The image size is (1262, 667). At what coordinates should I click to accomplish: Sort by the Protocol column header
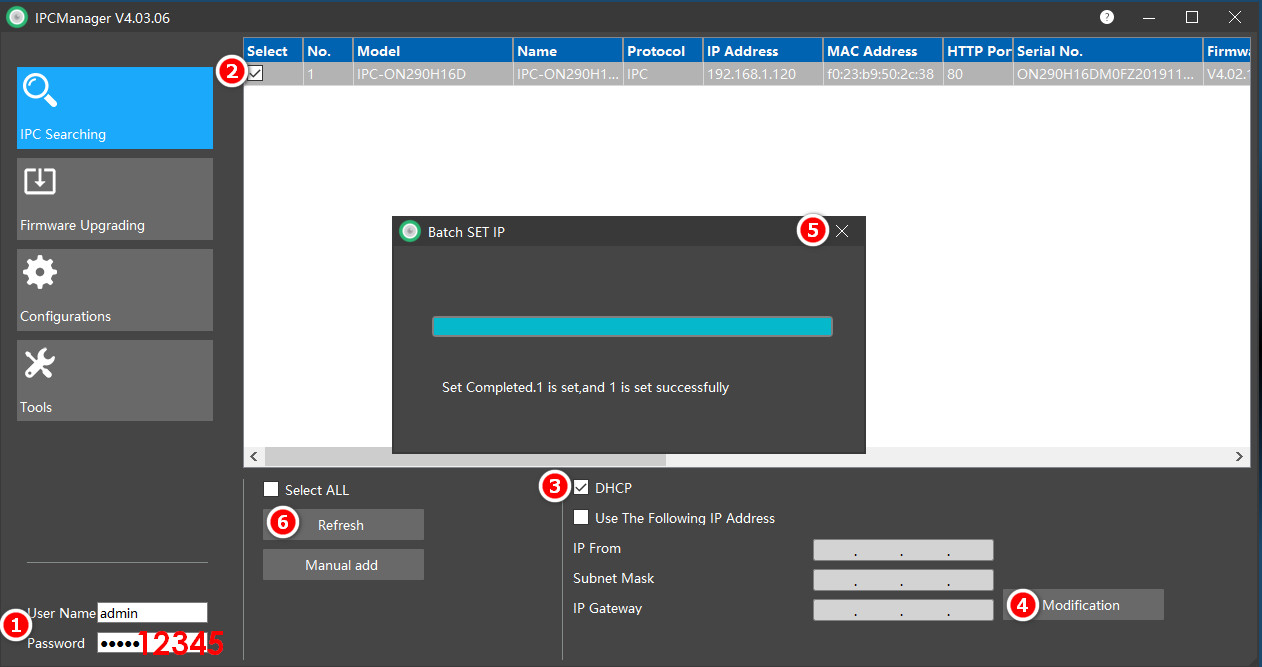(662, 51)
